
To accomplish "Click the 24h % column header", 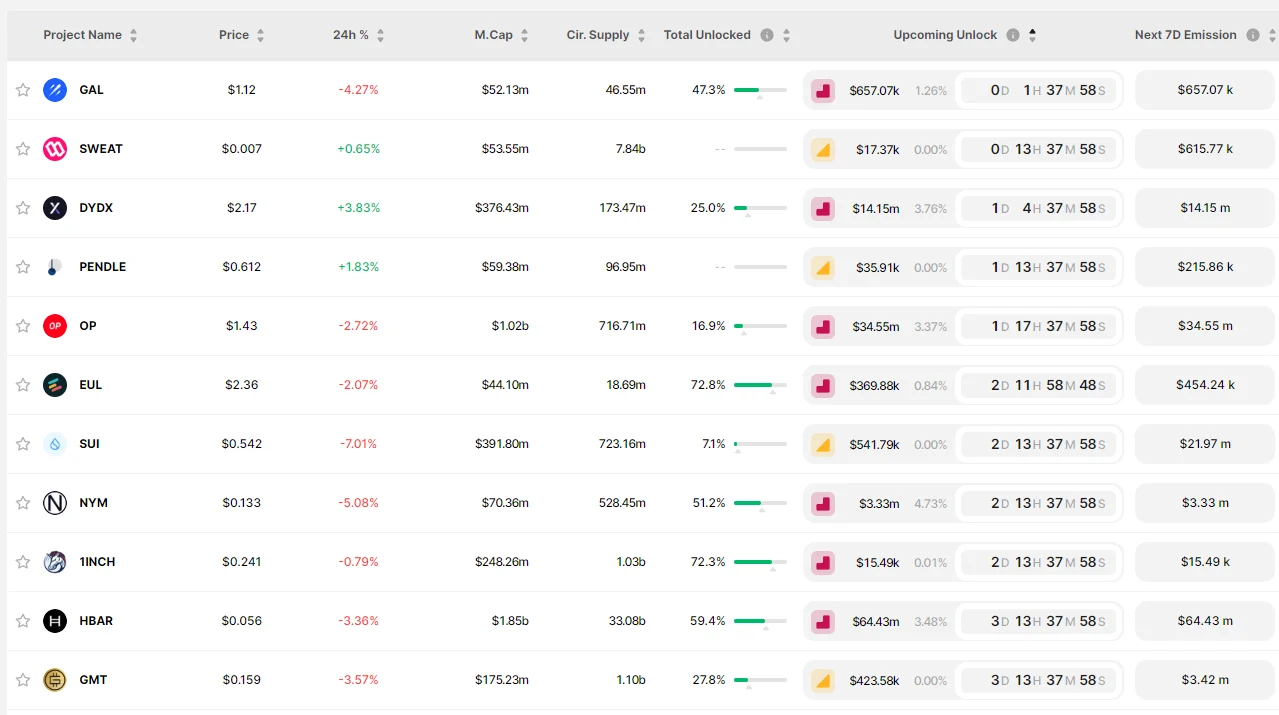I will tap(351, 35).
